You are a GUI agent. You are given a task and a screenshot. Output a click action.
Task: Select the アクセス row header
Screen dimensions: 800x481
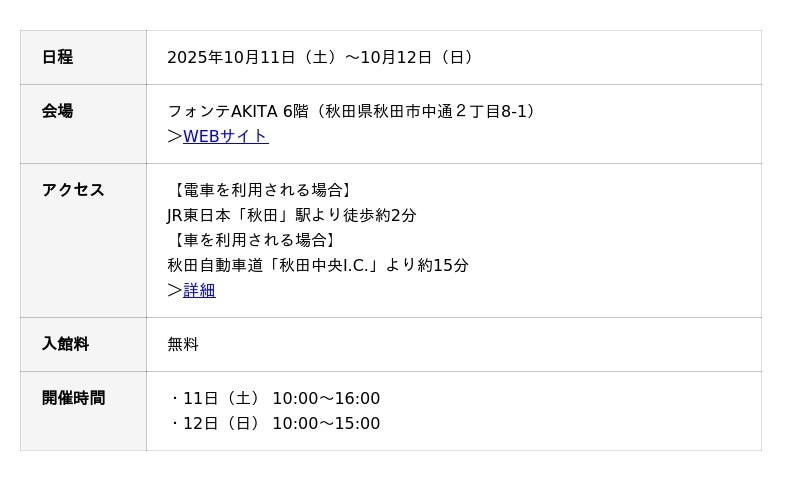[73, 190]
